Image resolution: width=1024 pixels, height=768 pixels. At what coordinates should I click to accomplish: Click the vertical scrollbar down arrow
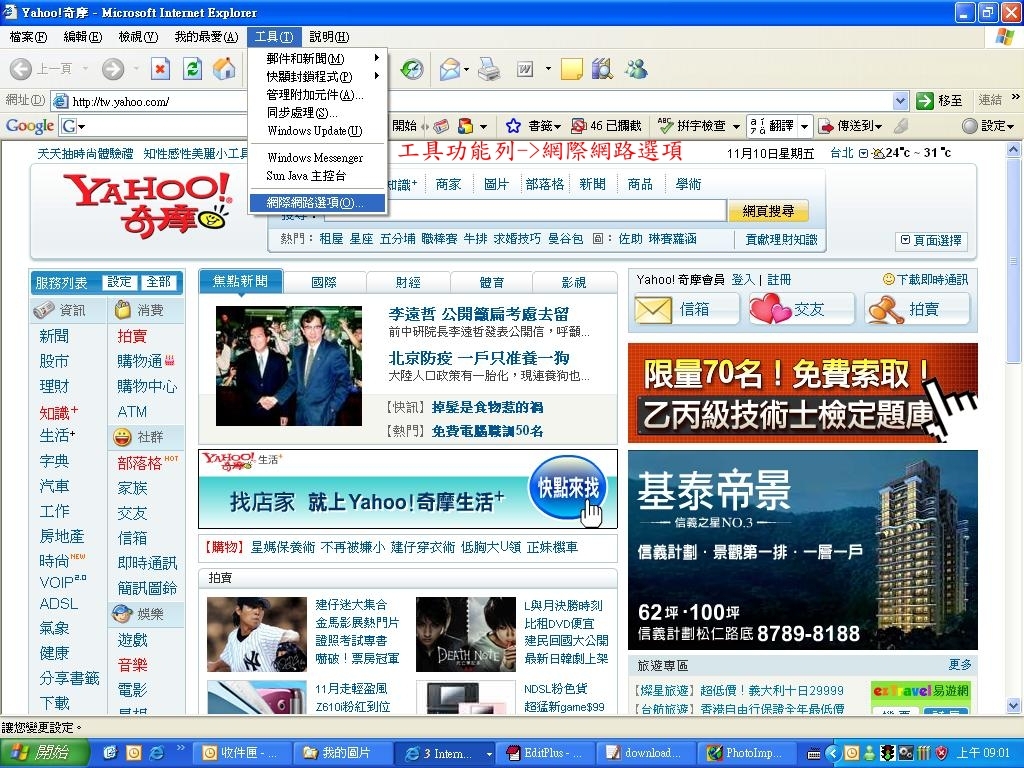coord(1014,705)
